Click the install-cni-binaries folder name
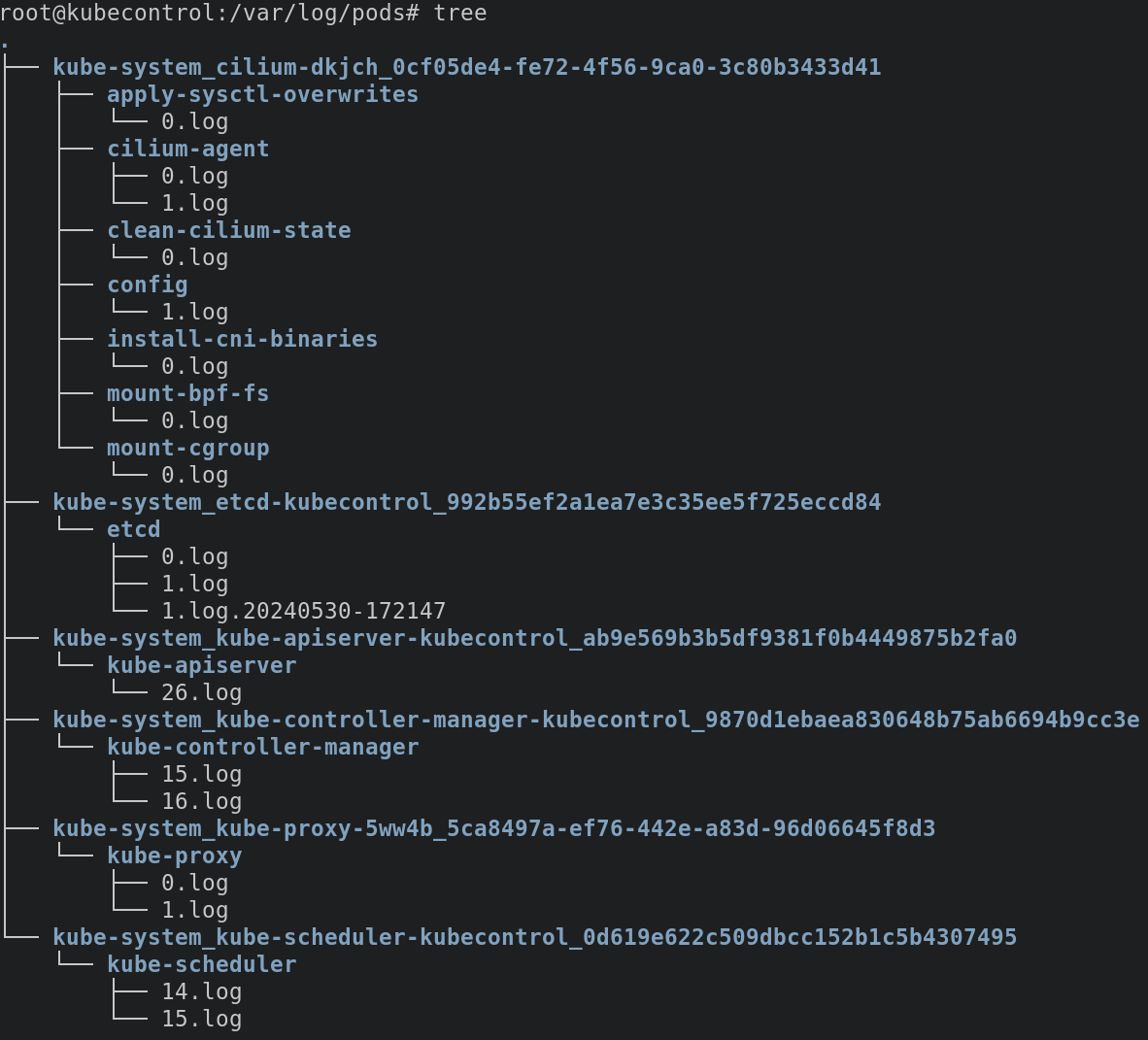Screen dimensions: 1148x1040 coord(242,339)
